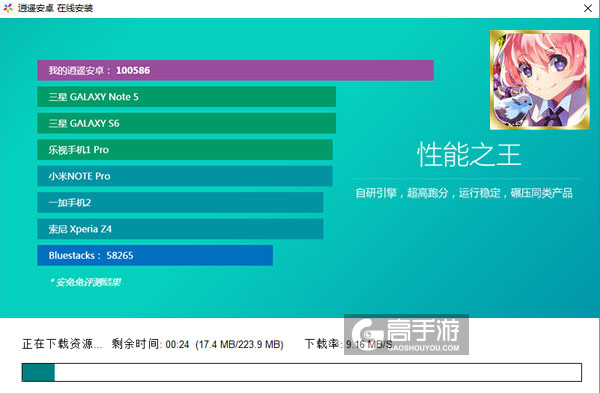
Task: Select the 一加手机2 bar
Action: point(180,202)
